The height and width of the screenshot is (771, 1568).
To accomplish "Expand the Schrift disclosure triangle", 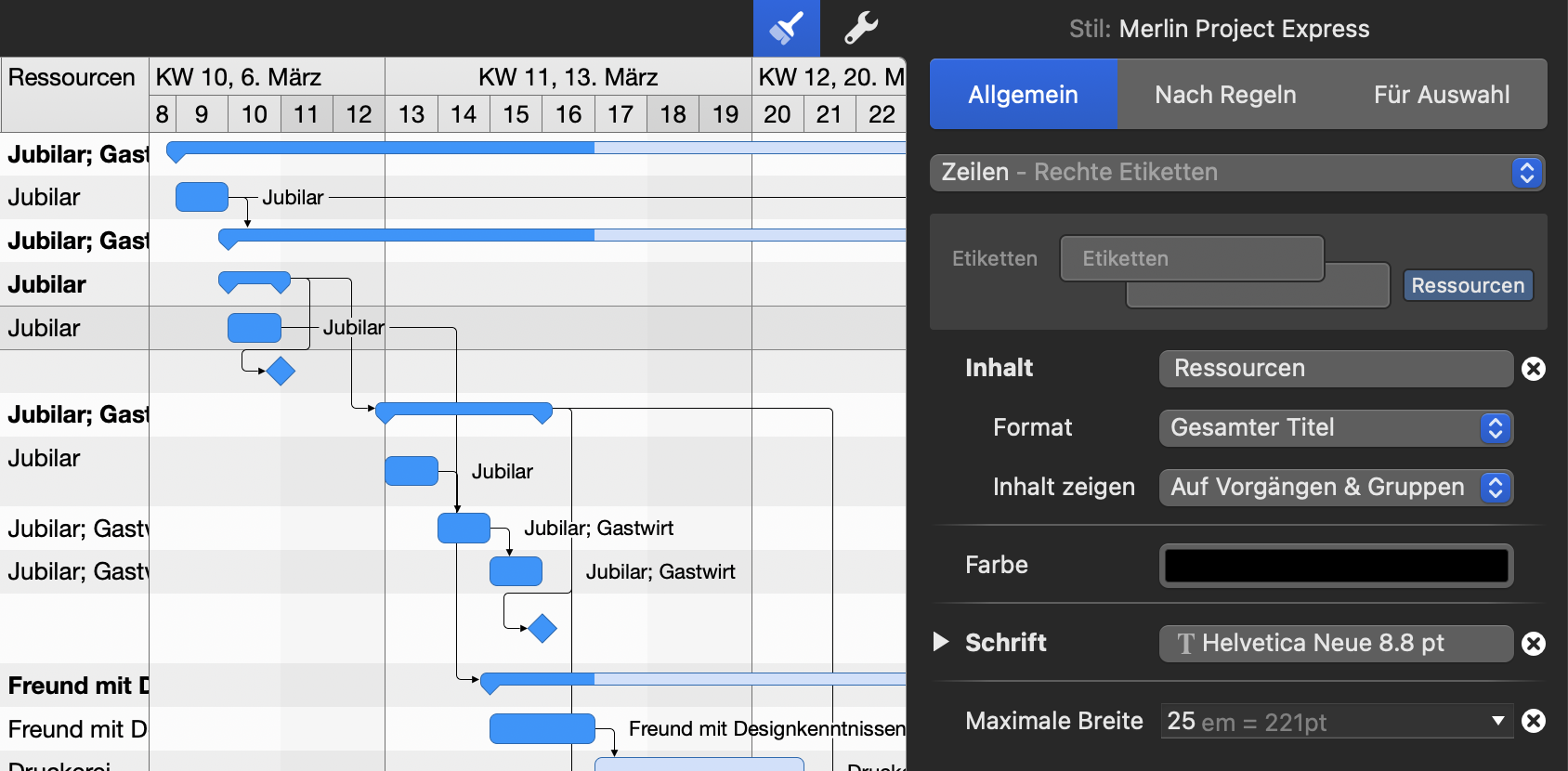I will pyautogui.click(x=941, y=642).
